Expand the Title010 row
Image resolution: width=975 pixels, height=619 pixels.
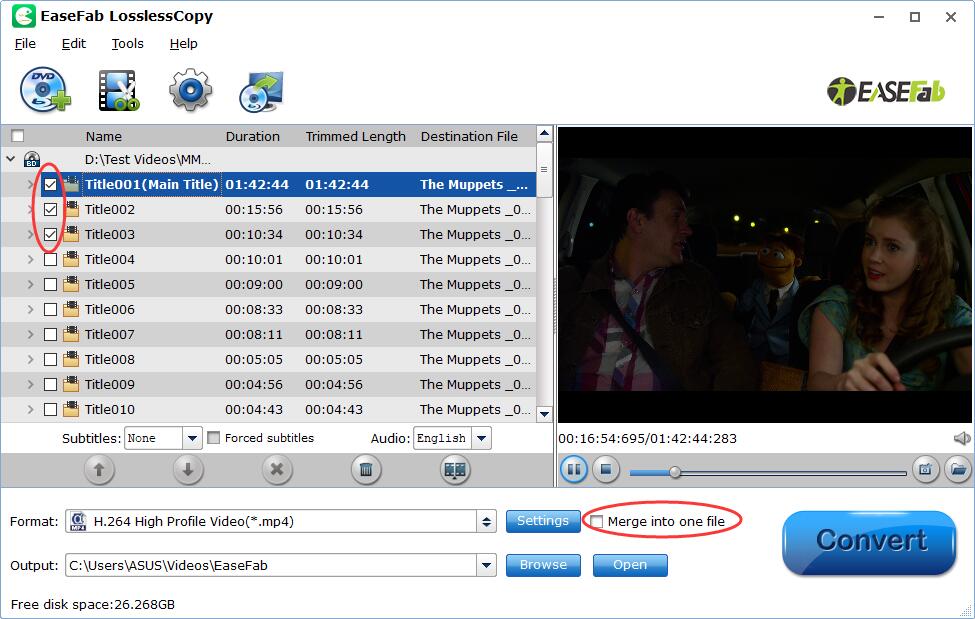click(30, 409)
